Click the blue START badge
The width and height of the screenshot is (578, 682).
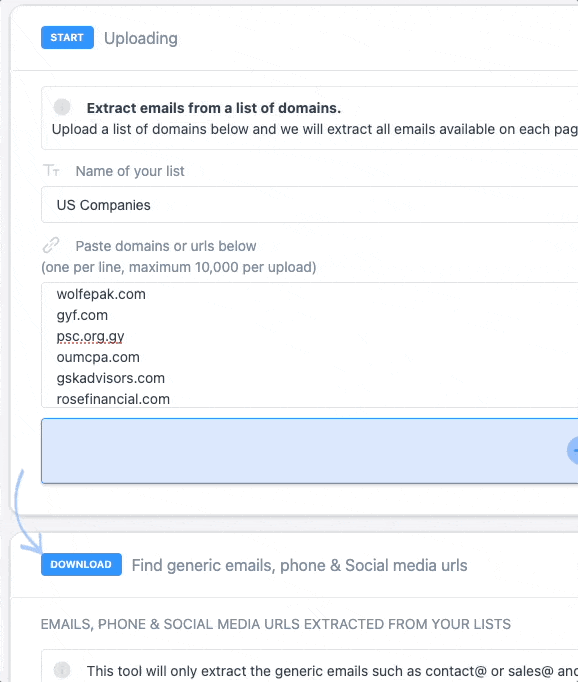point(67,37)
